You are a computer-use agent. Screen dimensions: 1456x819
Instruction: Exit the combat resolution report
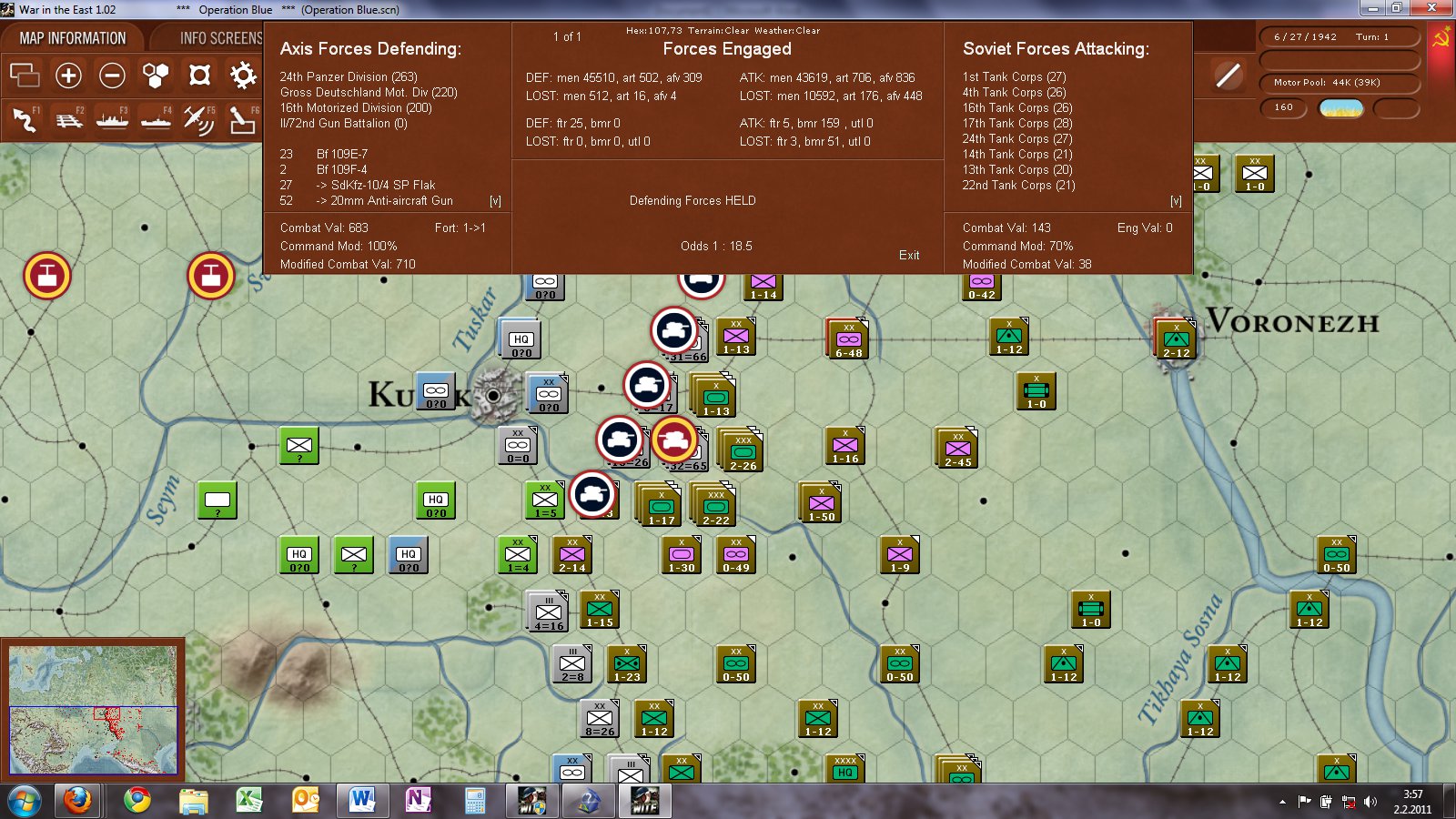(x=909, y=255)
